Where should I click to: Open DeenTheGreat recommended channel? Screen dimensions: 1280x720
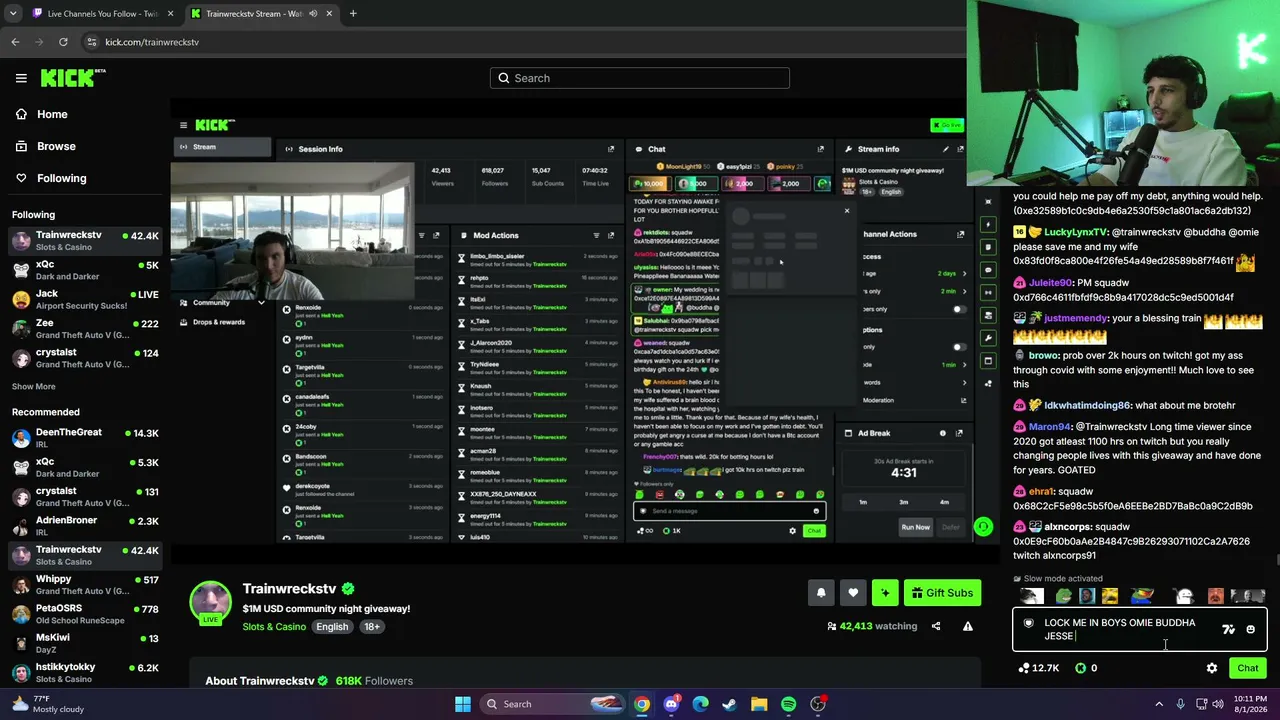pos(85,438)
